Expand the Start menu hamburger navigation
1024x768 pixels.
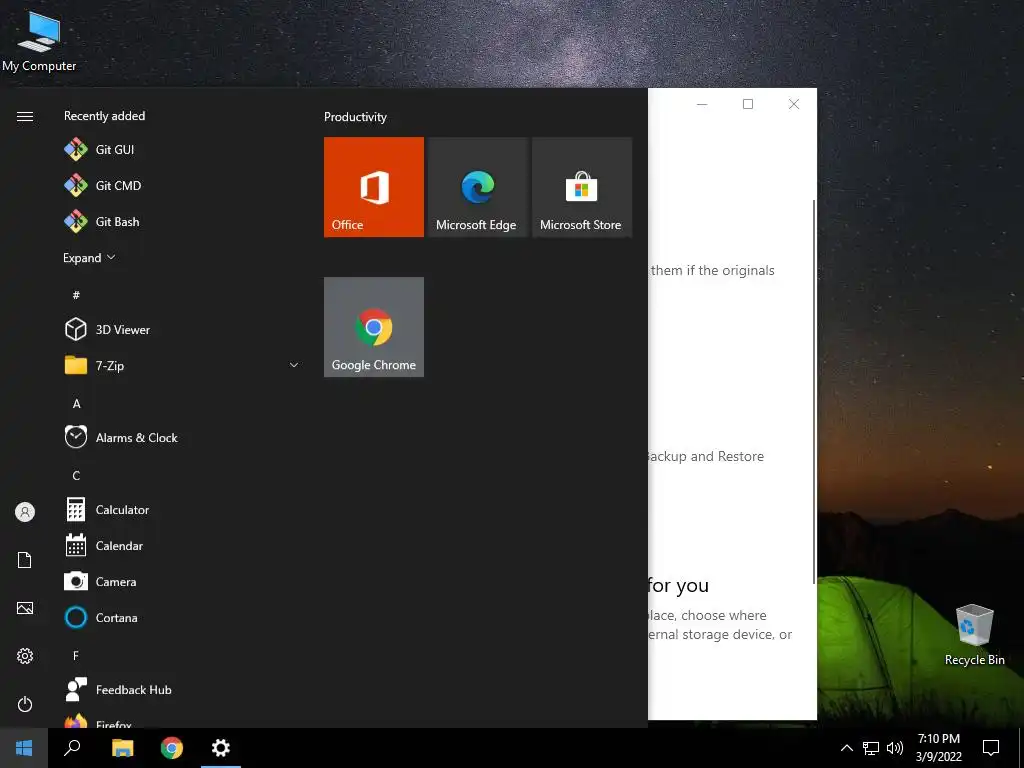pos(25,116)
